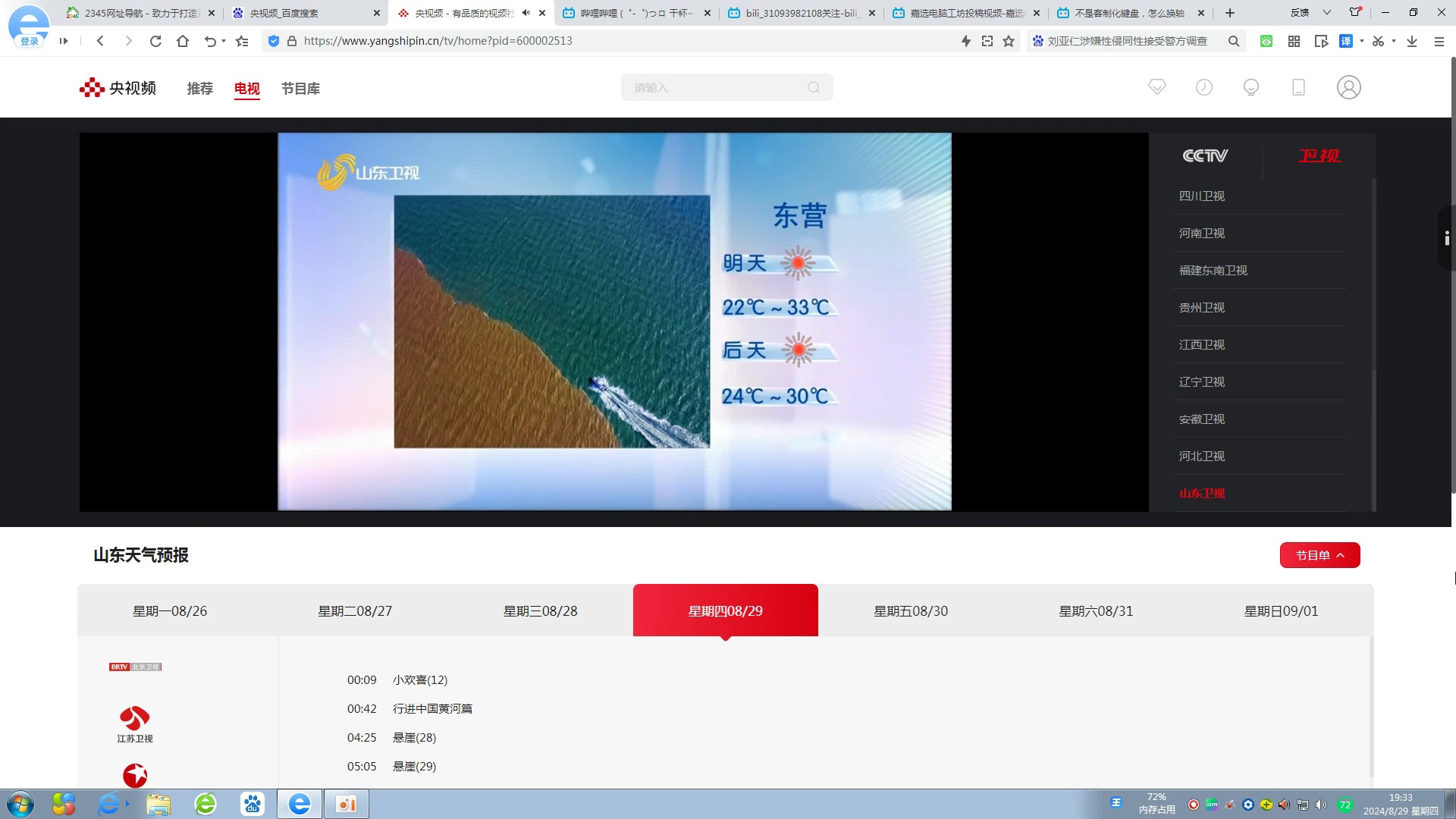Click the browser forward arrow

point(128,41)
